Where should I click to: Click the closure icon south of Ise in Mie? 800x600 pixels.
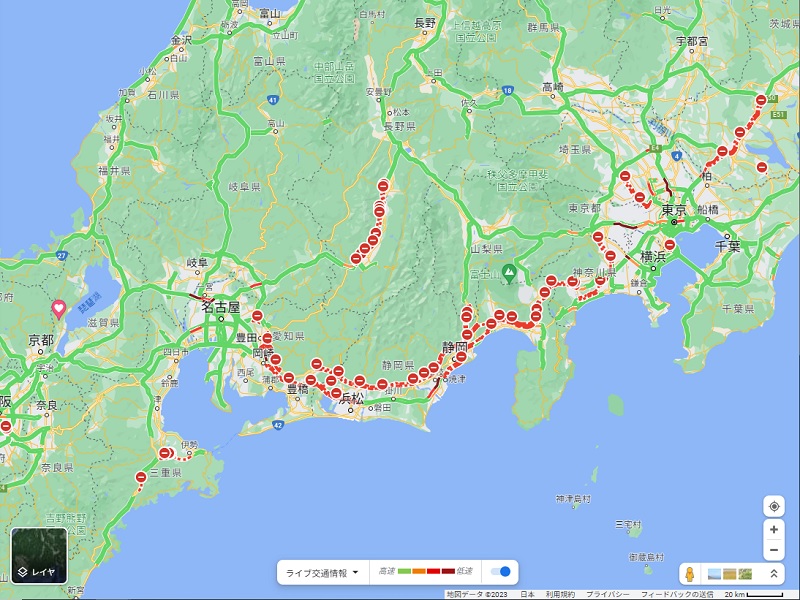pyautogui.click(x=140, y=479)
